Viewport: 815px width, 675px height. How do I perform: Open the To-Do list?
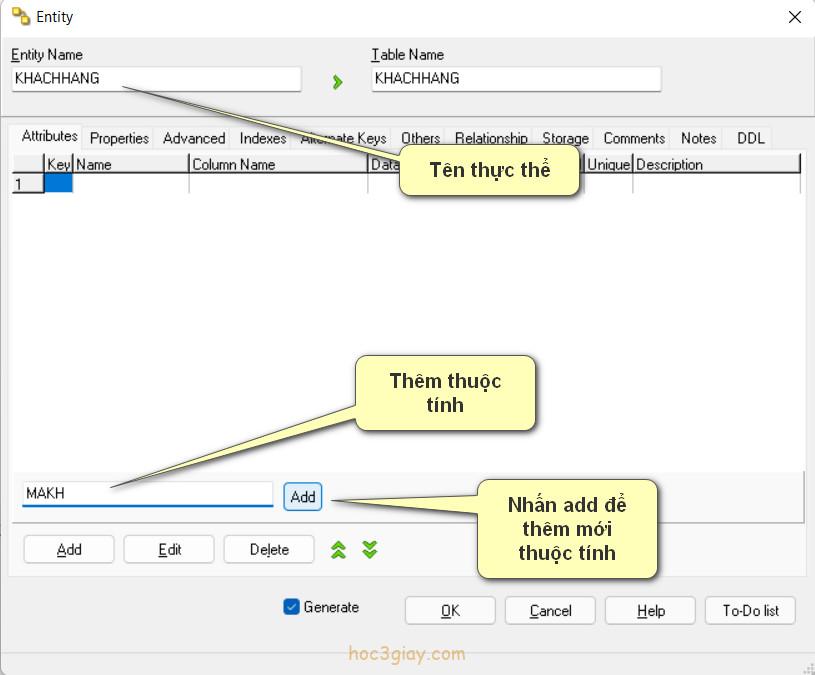(750, 610)
